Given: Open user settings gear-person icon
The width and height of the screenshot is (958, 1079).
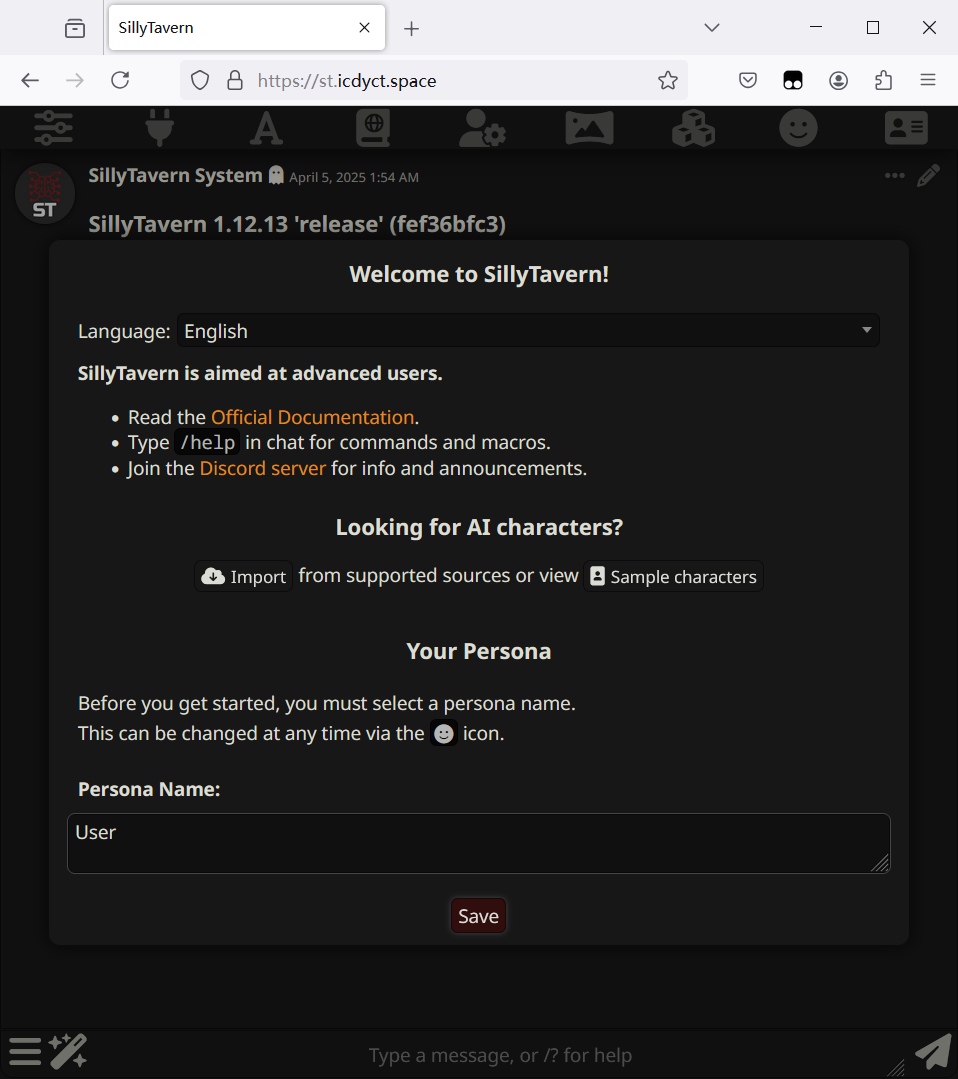Looking at the screenshot, I should click(x=481, y=128).
